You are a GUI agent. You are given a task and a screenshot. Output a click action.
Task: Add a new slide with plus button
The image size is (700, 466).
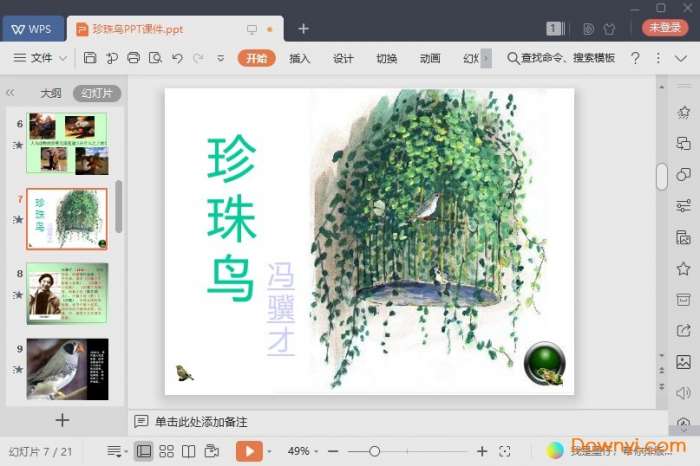(62, 420)
